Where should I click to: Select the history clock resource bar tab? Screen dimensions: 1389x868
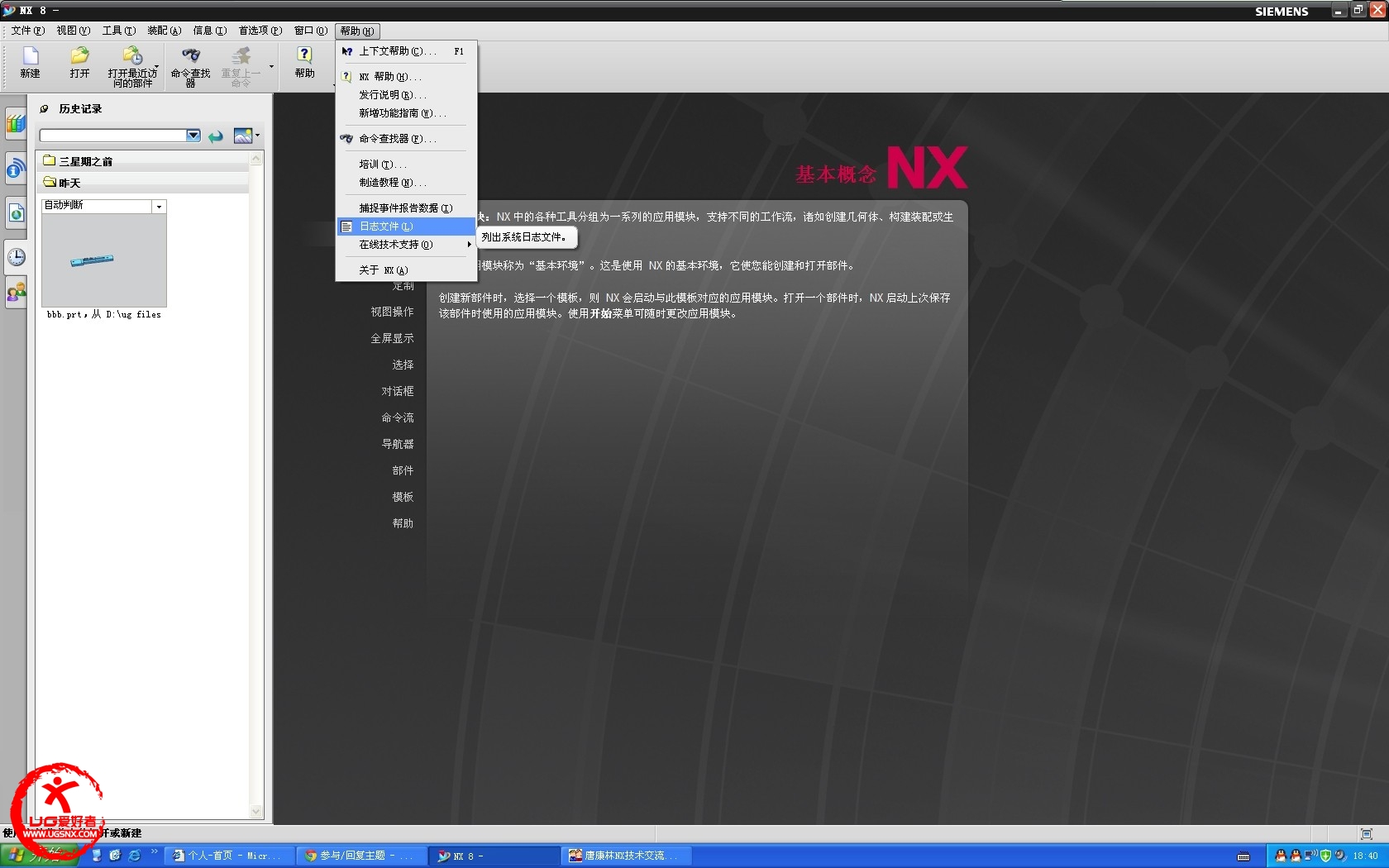pyautogui.click(x=16, y=257)
